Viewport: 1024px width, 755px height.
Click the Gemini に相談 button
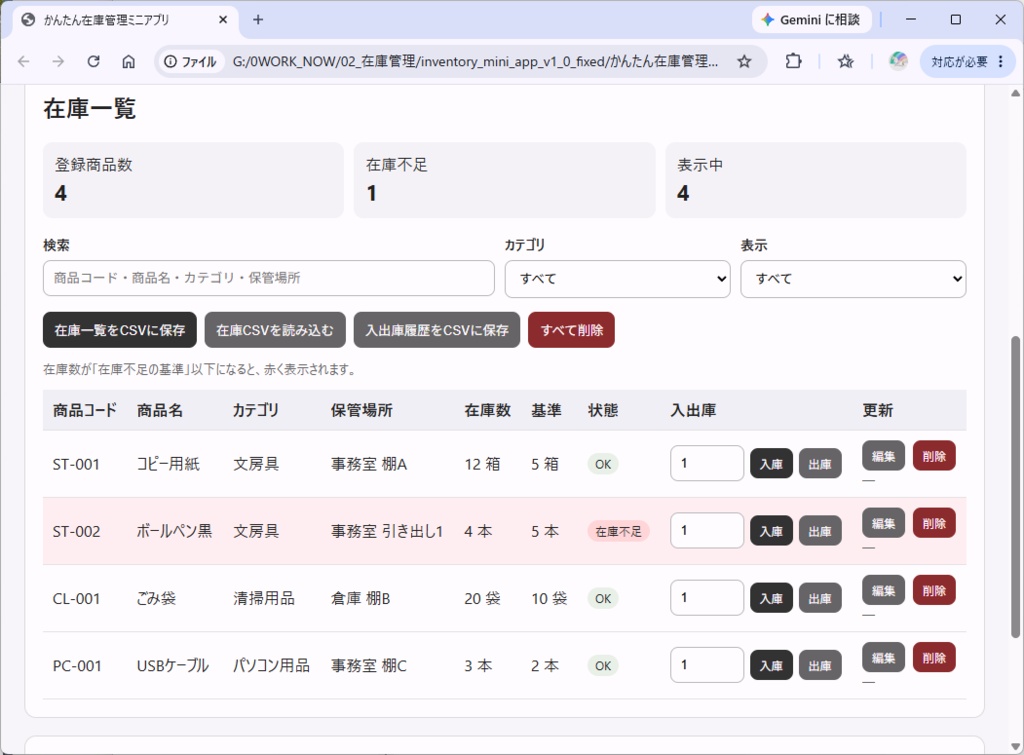tap(810, 20)
